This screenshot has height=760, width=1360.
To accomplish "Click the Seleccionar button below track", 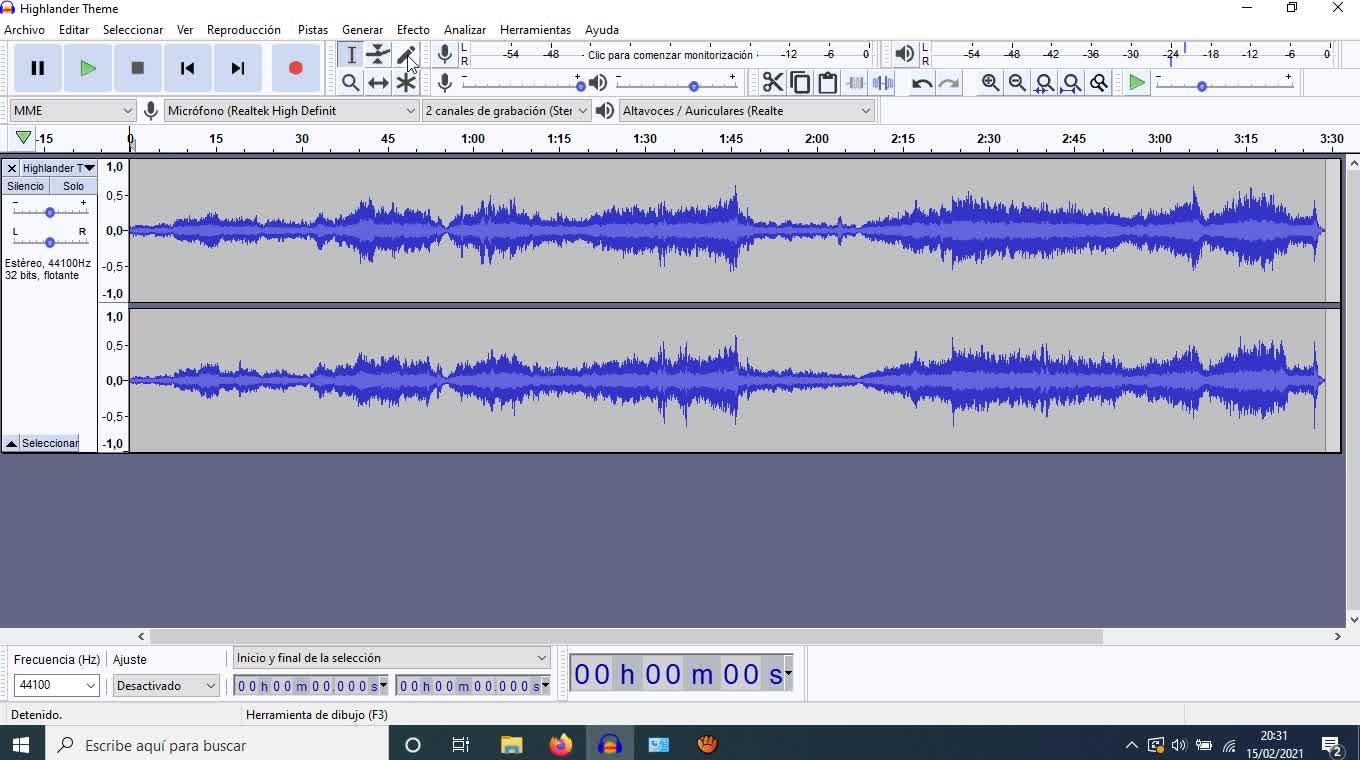I will (x=50, y=443).
